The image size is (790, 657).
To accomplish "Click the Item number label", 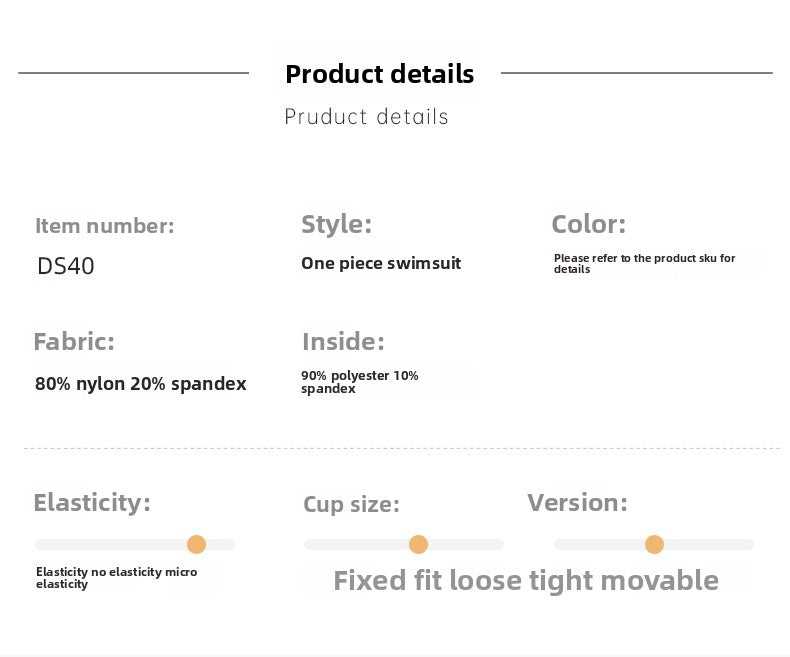I will coord(105,225).
